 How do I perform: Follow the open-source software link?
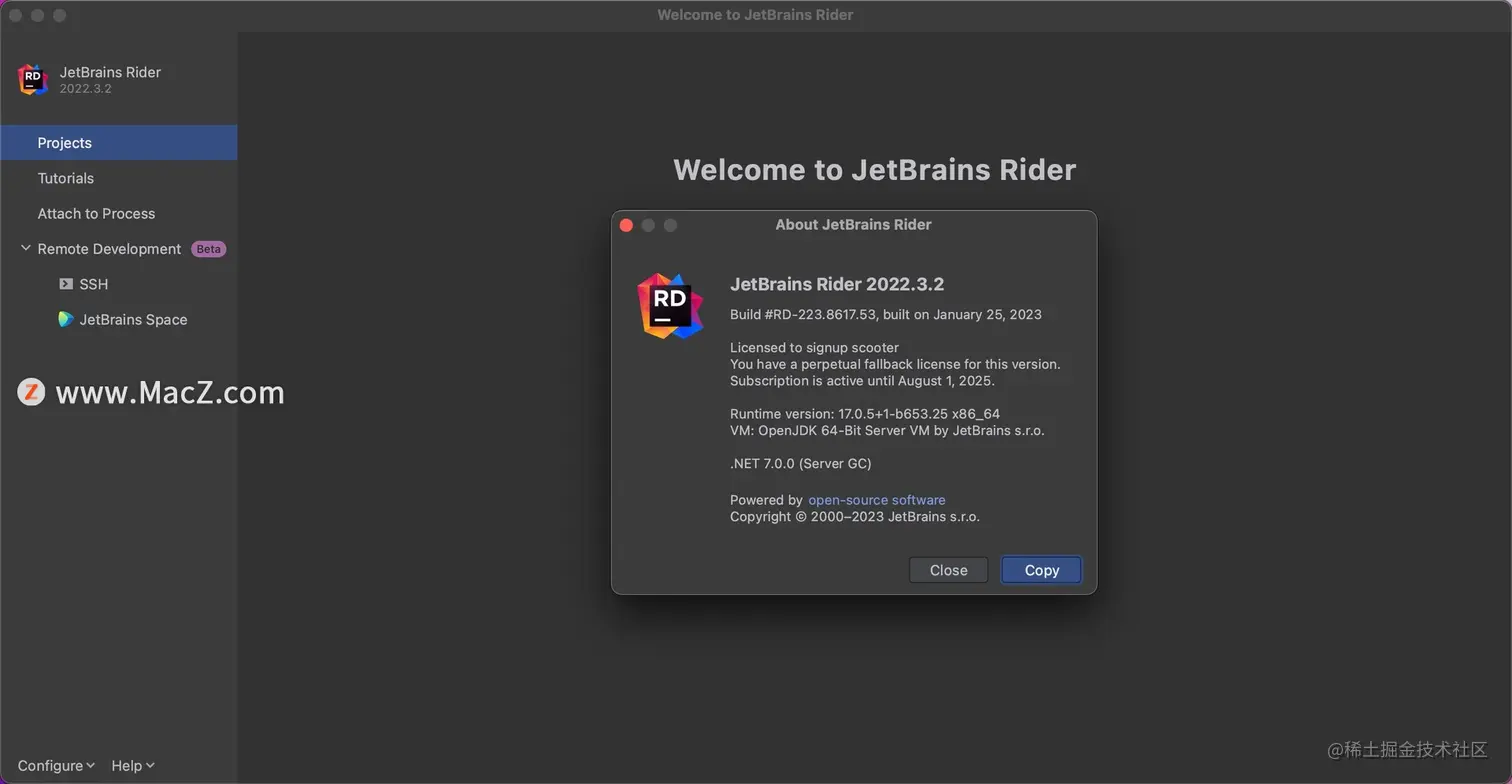click(877, 500)
